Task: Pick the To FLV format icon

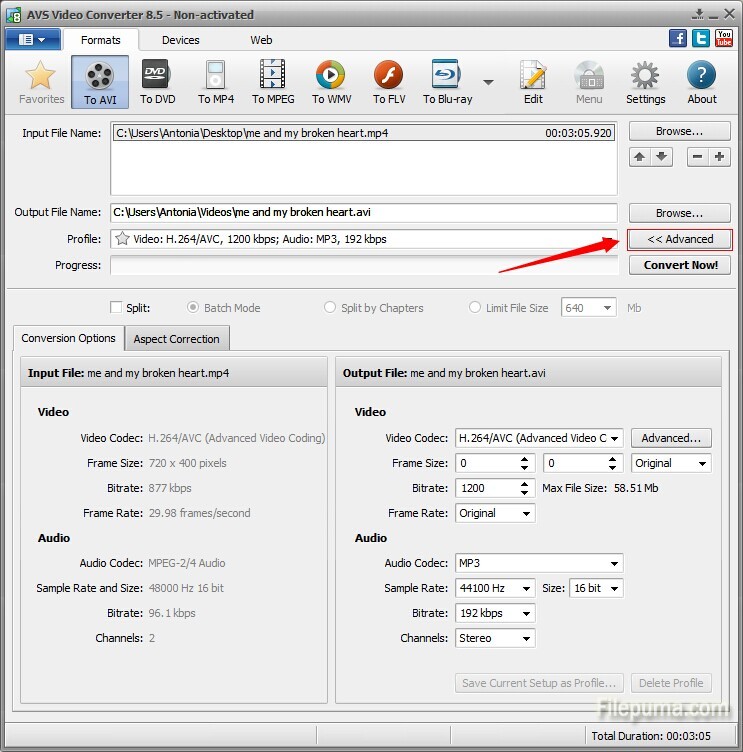Action: [388, 82]
